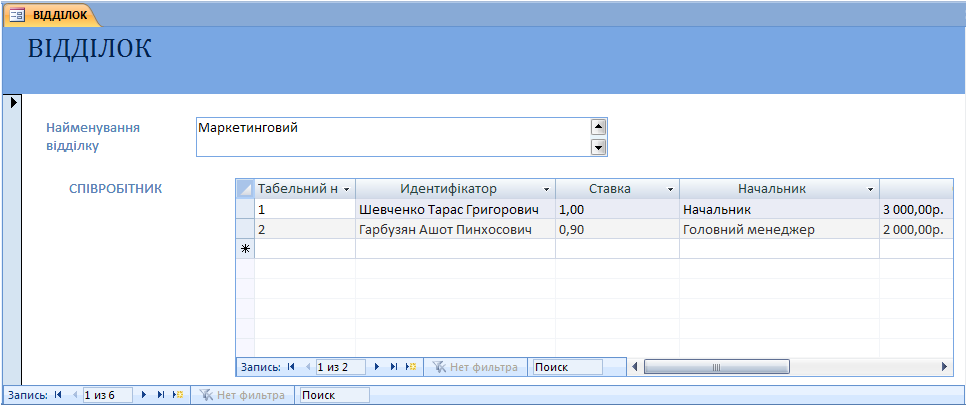
Task: Click cell Головний менеджер
Action: [x=780, y=229]
